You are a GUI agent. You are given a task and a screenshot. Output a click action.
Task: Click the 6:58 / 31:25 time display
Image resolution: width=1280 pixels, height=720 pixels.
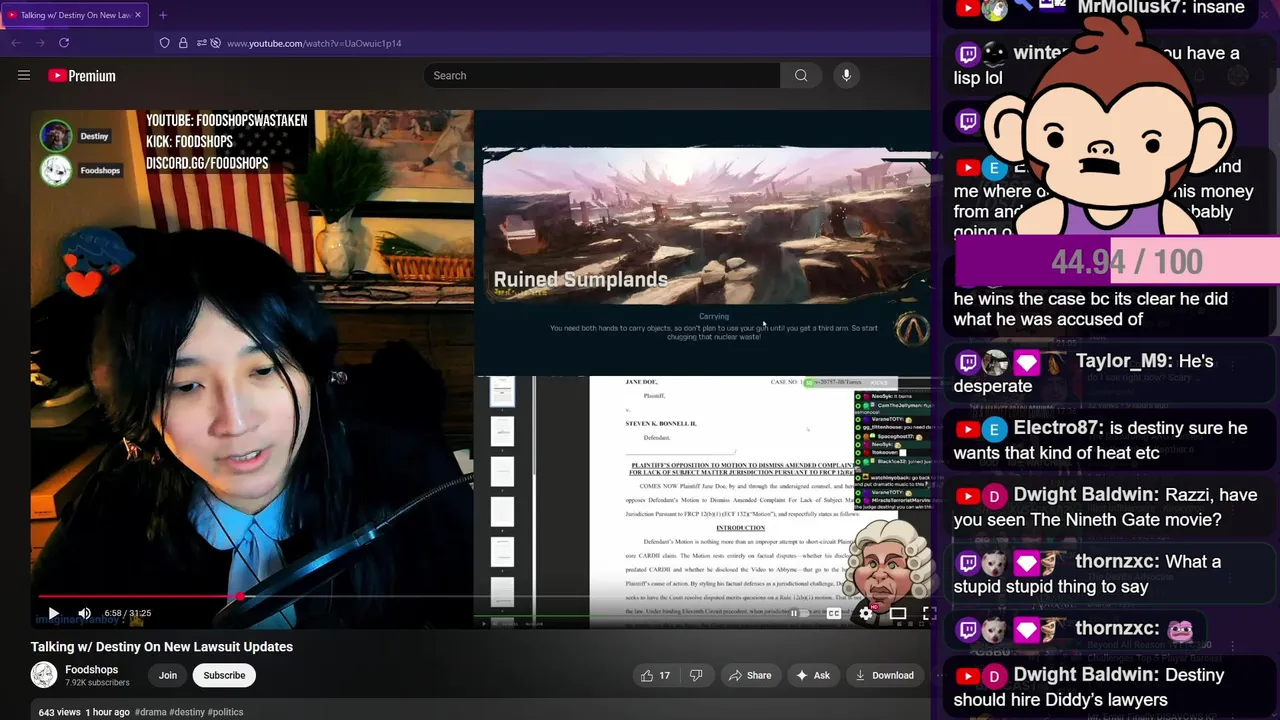(x=128, y=613)
